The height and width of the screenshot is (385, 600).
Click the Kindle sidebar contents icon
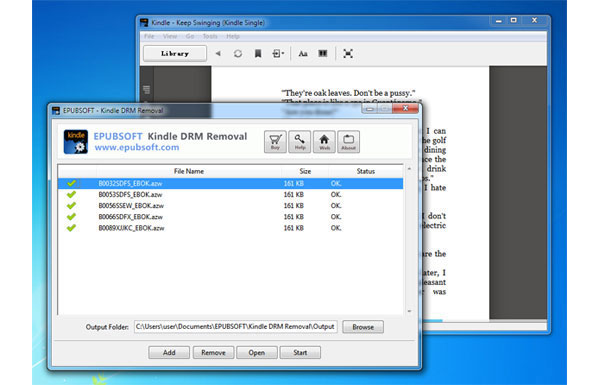pos(147,90)
